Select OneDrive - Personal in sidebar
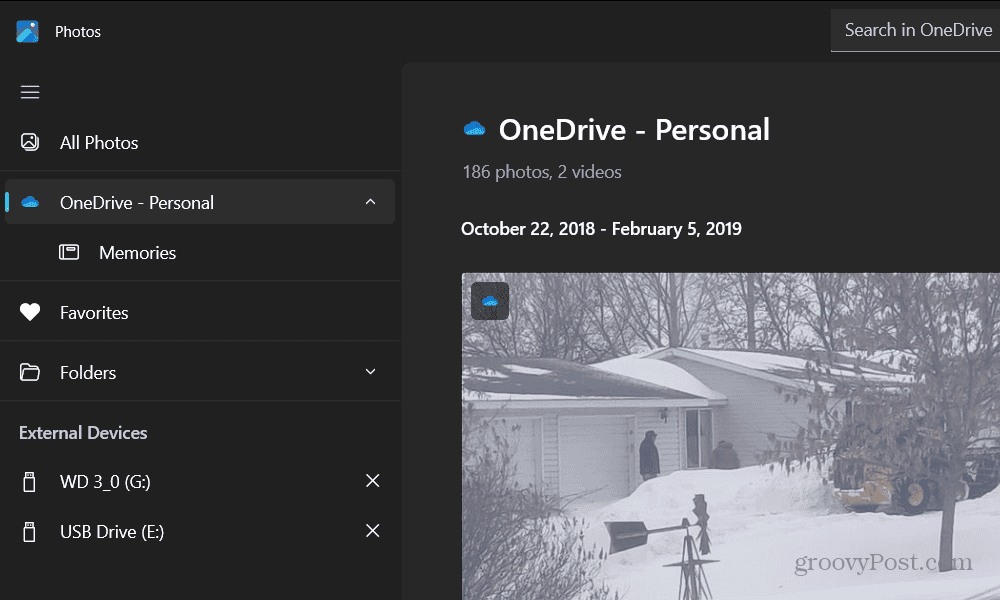This screenshot has height=600, width=1000. point(200,202)
